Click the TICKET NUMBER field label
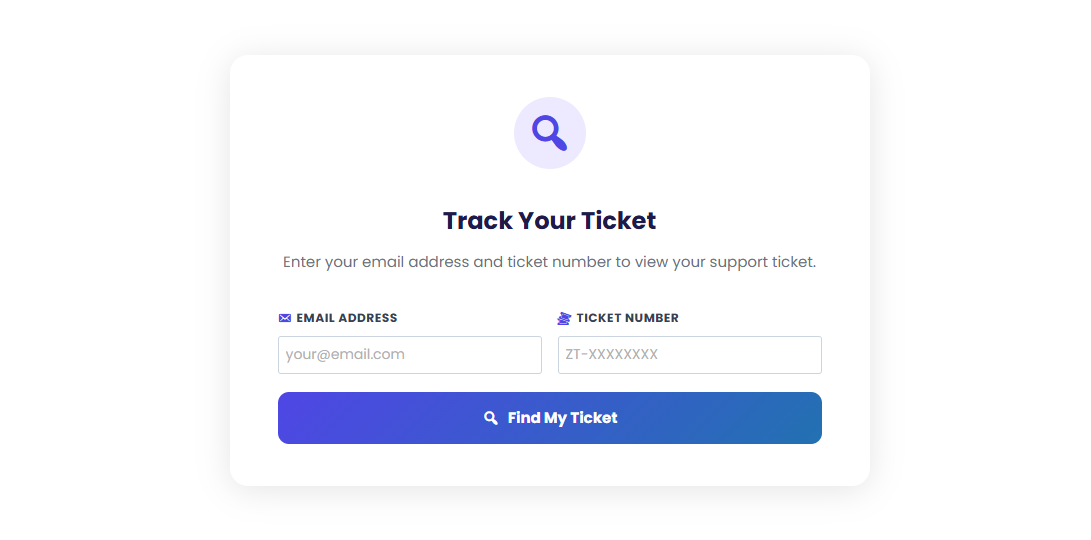This screenshot has width=1091, height=540. [x=627, y=318]
